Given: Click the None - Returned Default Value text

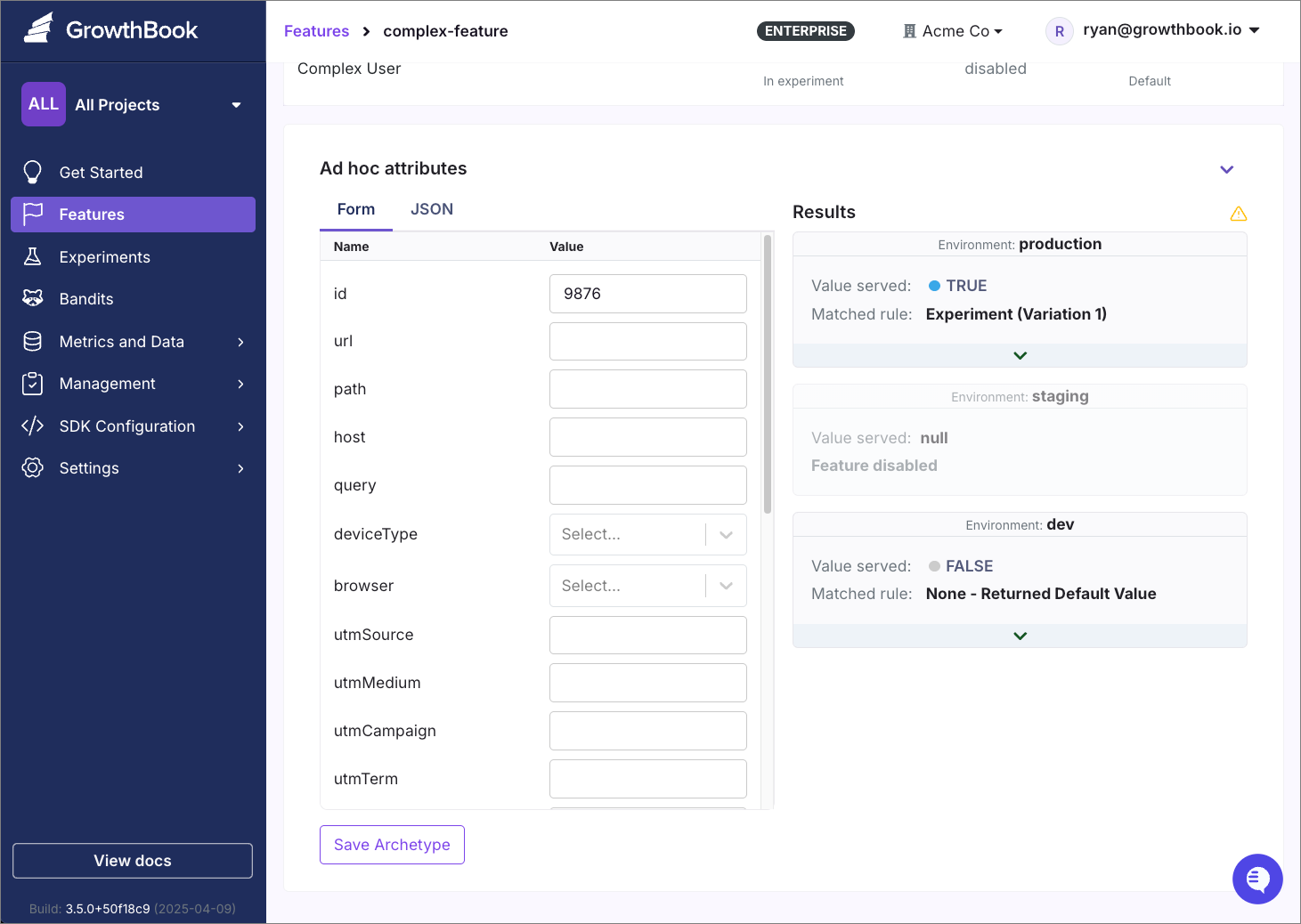Looking at the screenshot, I should 1041,594.
